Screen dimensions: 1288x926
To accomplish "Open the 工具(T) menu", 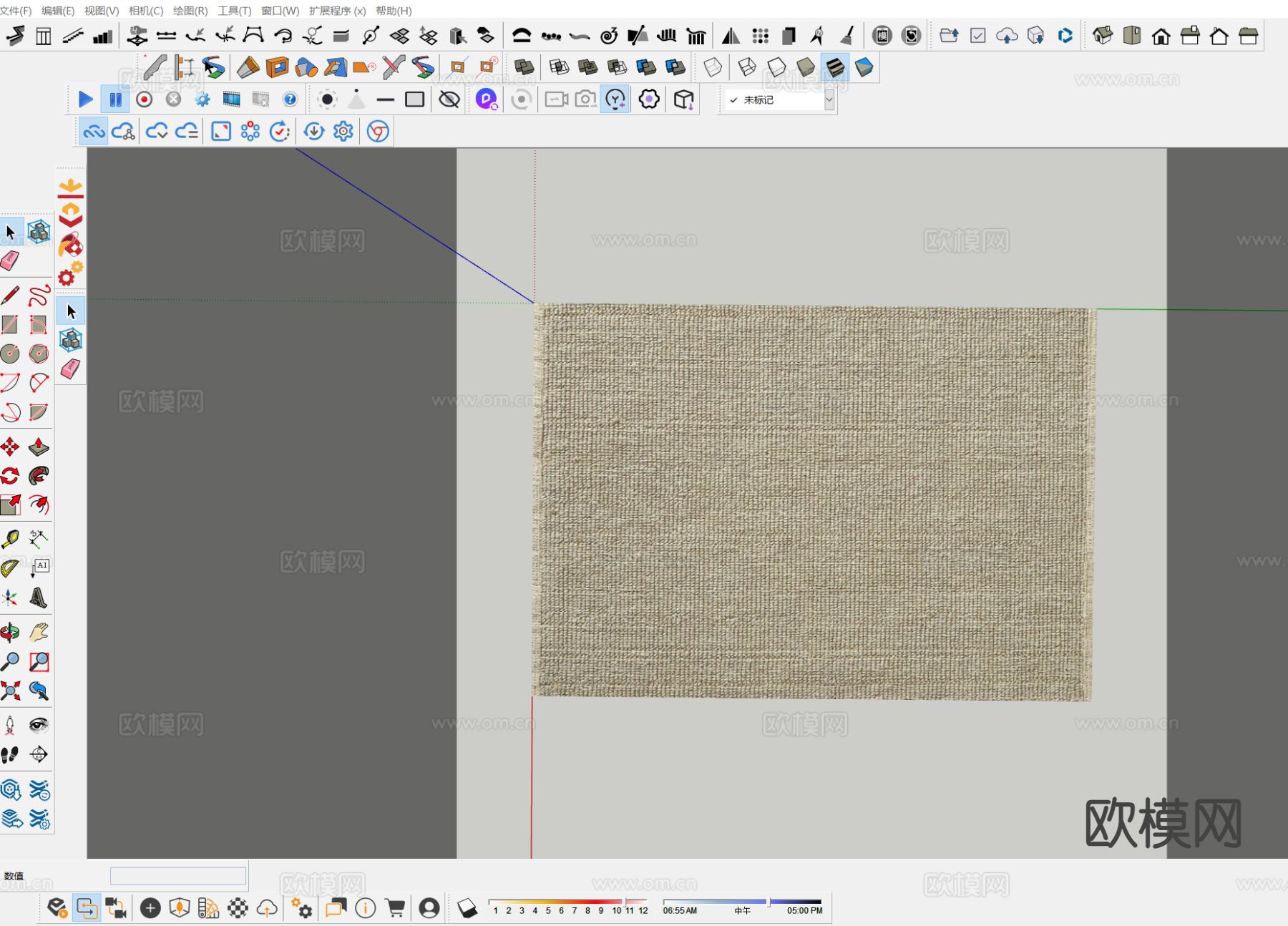I will 235,11.
